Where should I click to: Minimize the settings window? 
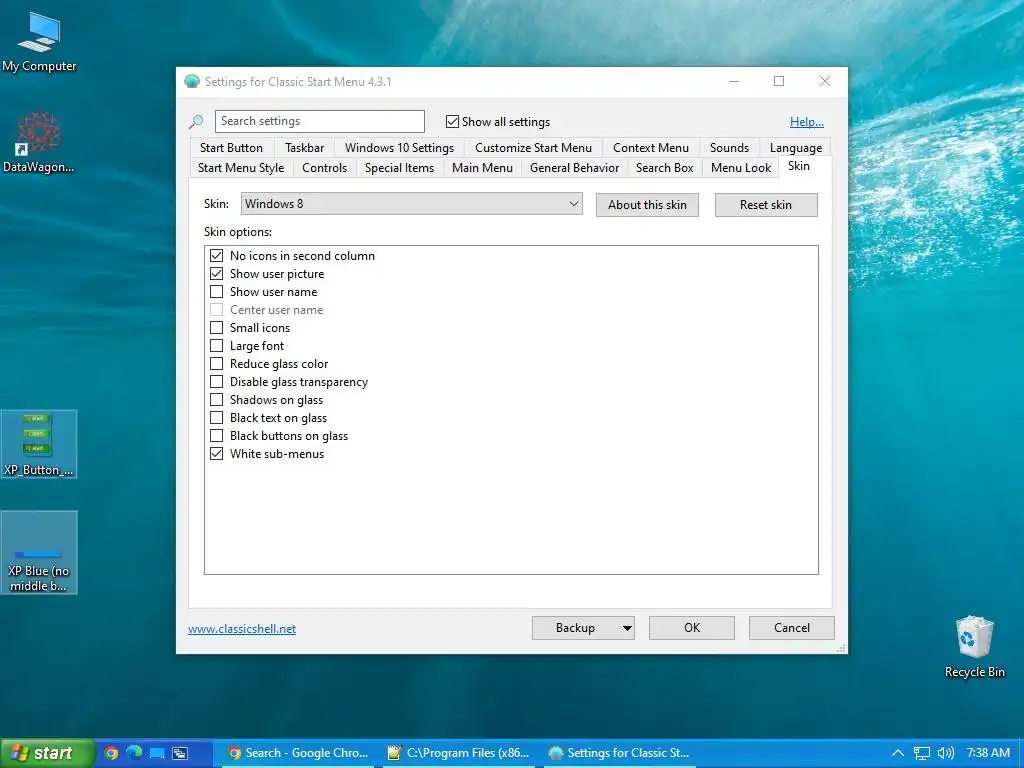[x=734, y=82]
